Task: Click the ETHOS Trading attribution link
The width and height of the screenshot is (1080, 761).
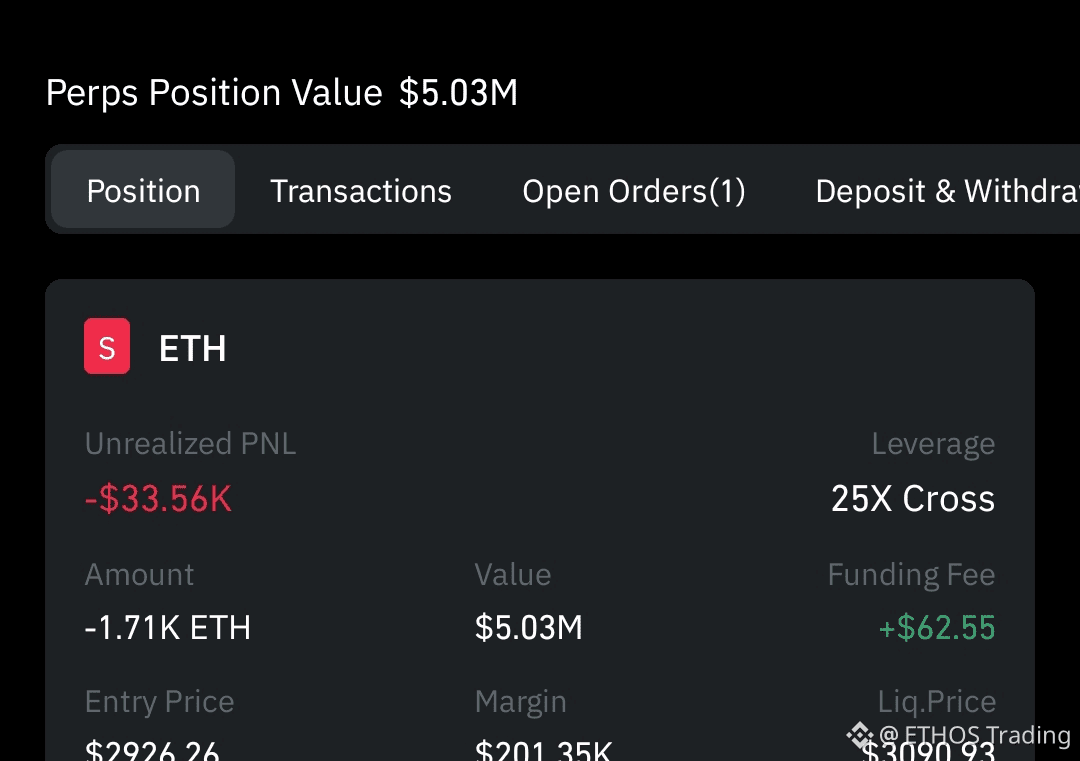Action: point(975,735)
